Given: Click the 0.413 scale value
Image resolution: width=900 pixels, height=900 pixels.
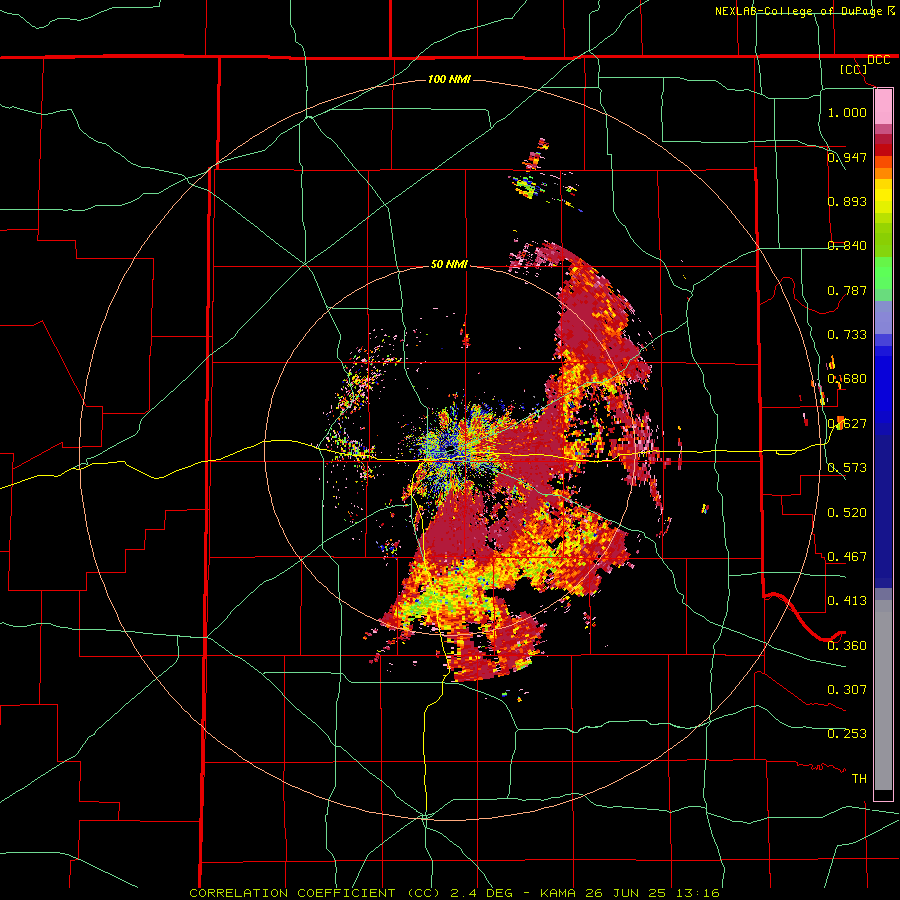Looking at the screenshot, I should click(x=847, y=600).
